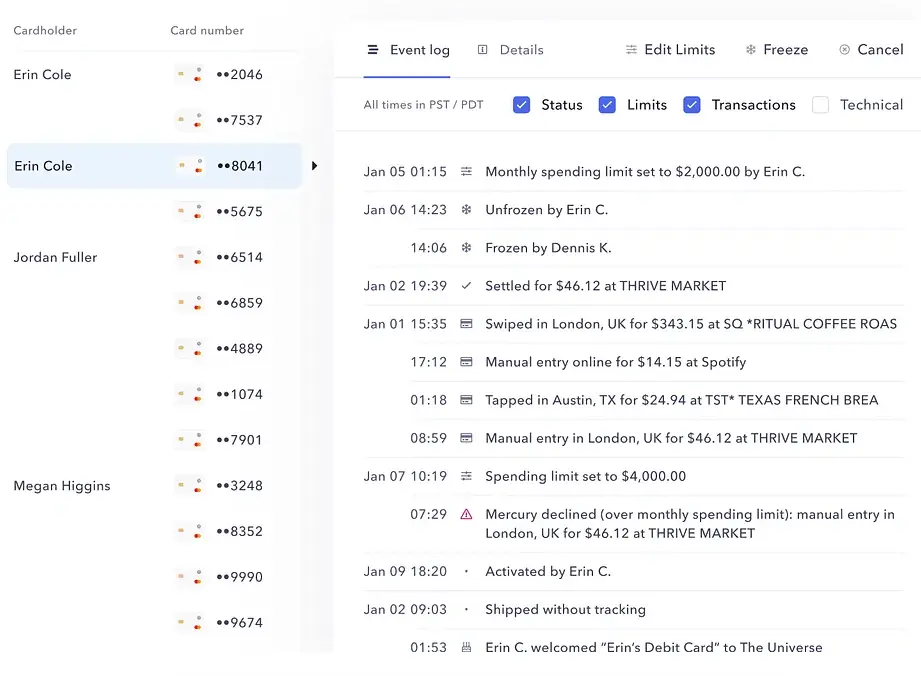Click the card logo next to ••2046
This screenshot has height=676, width=921.
point(190,75)
